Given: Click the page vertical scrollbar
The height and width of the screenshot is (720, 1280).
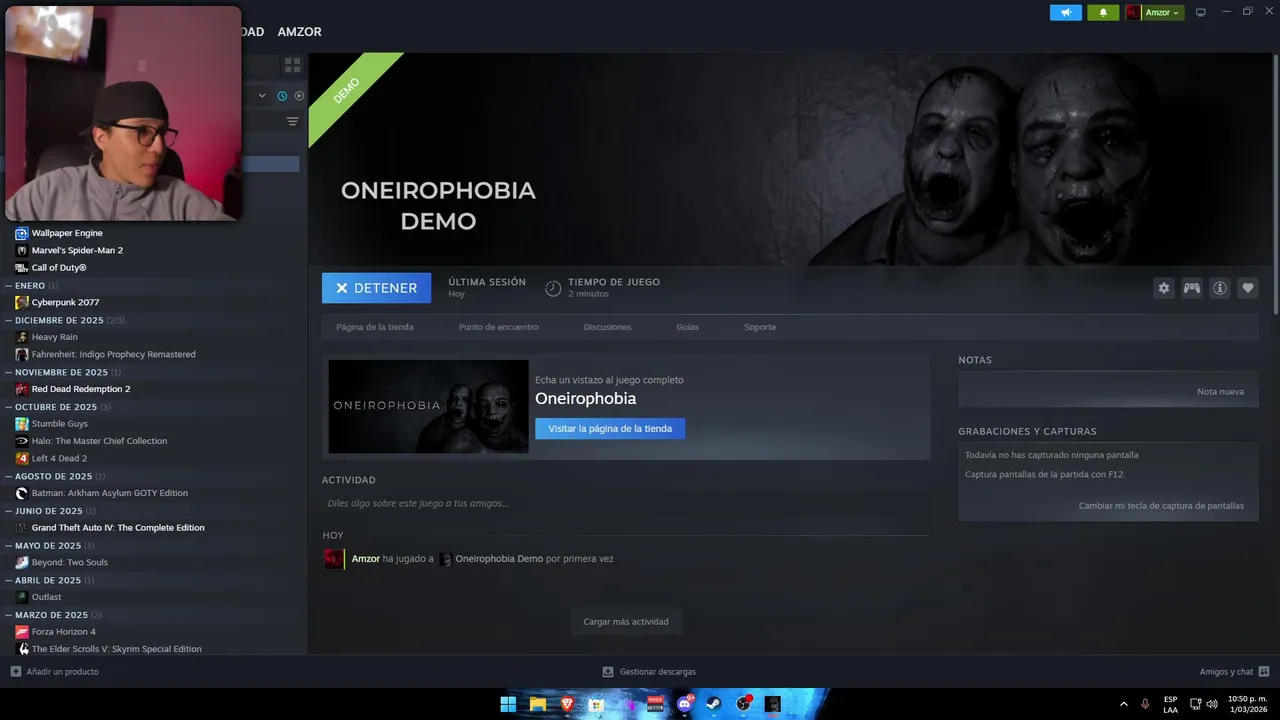Looking at the screenshot, I should [x=1275, y=185].
